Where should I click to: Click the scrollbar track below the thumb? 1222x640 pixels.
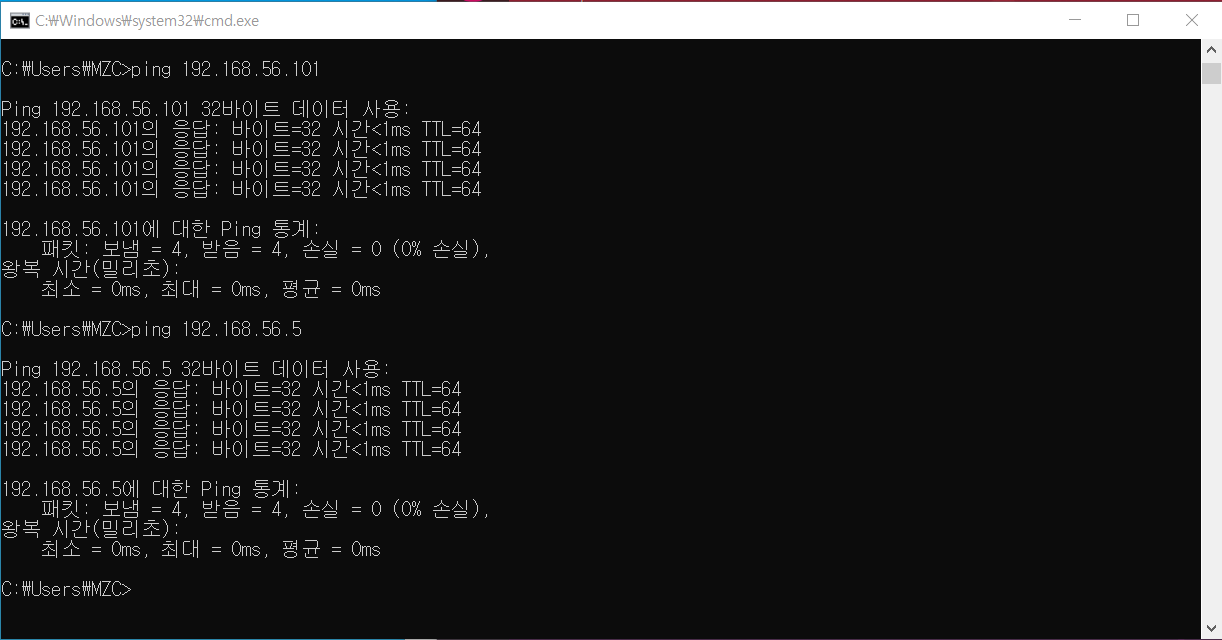pos(1211,350)
